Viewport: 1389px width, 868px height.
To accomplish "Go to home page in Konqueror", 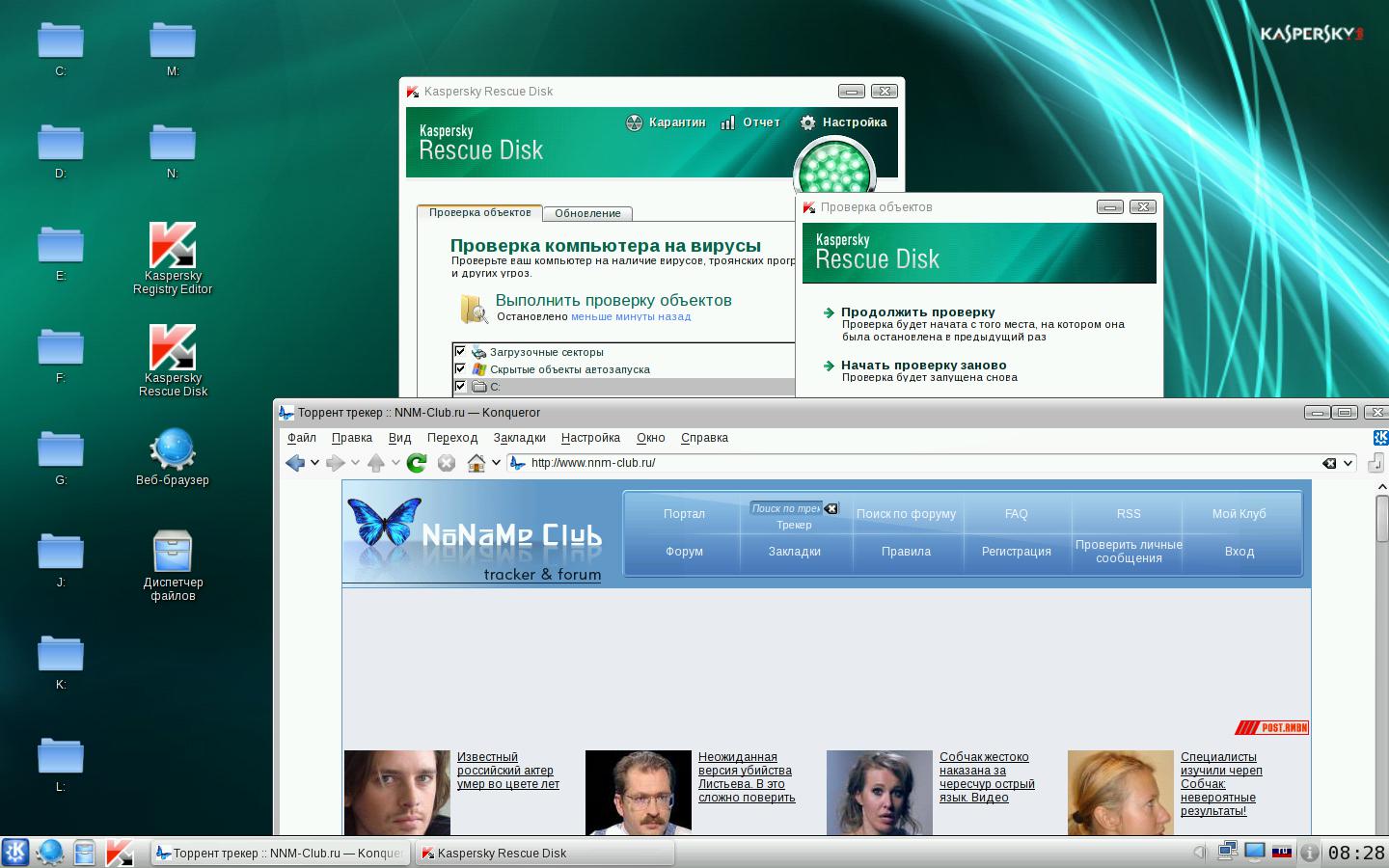I will pos(477,463).
